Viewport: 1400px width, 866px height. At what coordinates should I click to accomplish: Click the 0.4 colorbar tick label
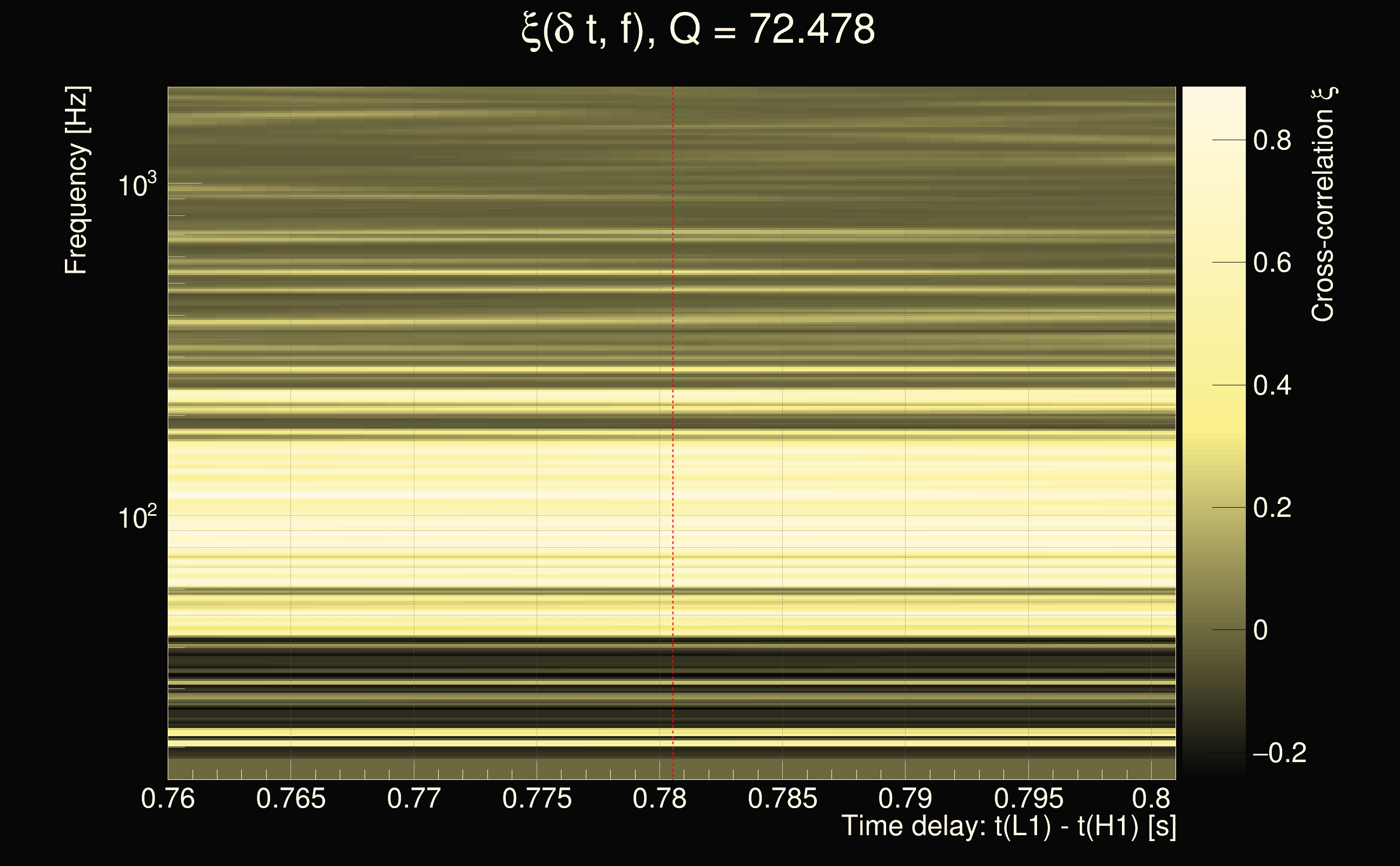coord(1272,385)
